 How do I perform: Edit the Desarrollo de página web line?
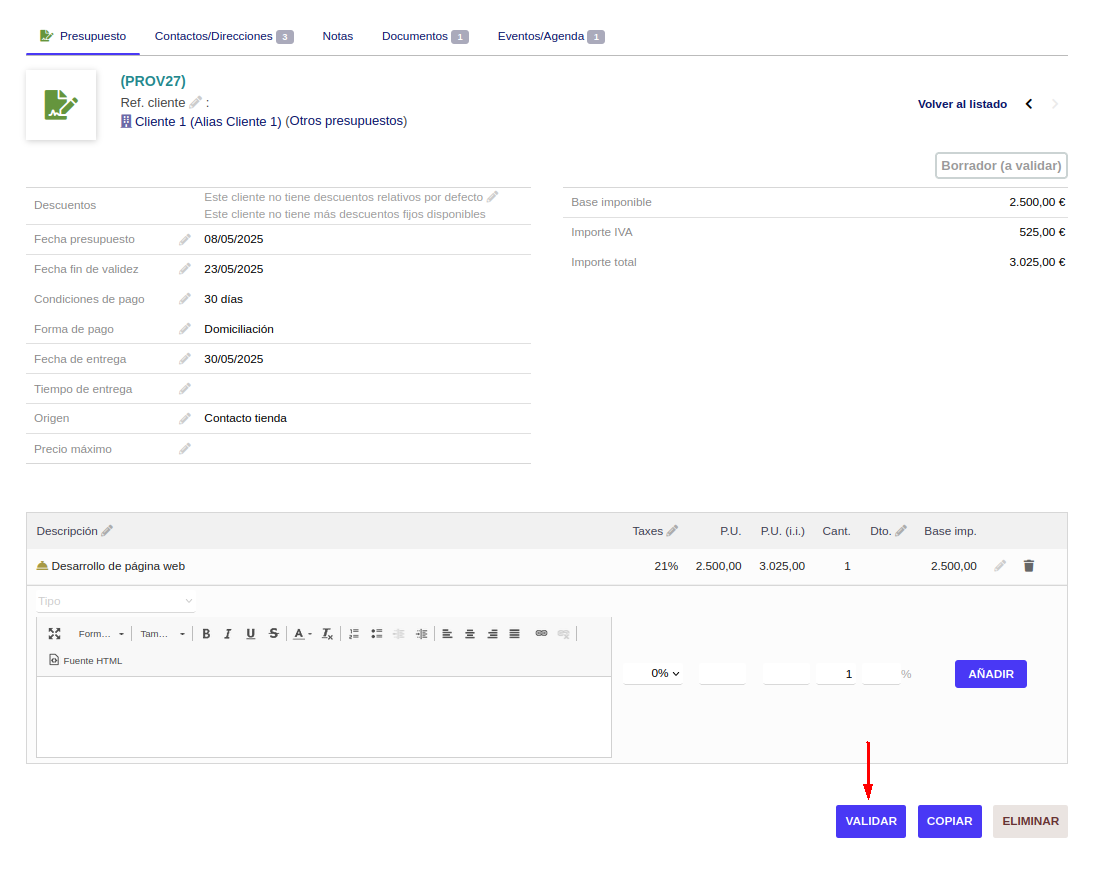[1000, 566]
